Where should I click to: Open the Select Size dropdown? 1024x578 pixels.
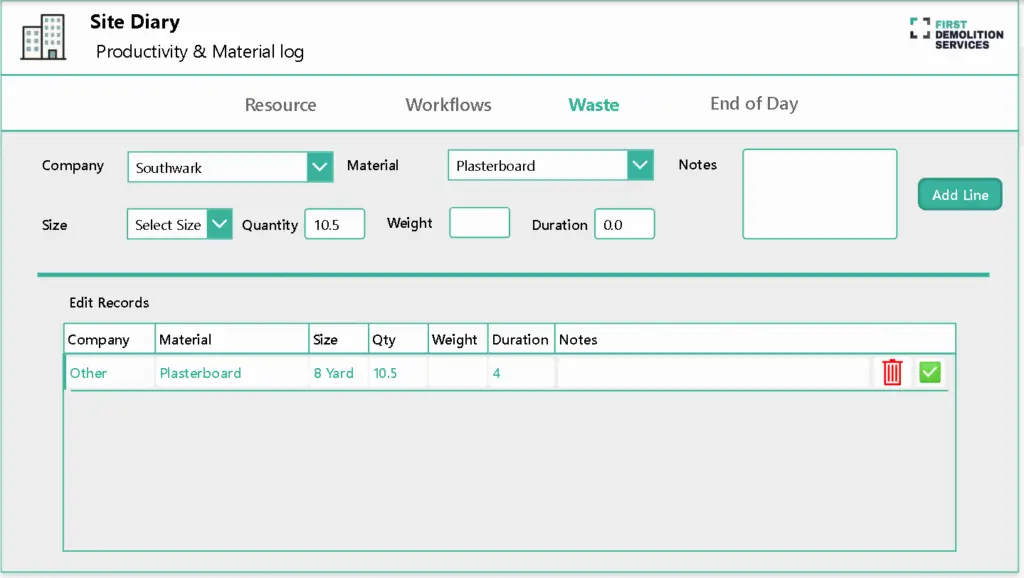pos(220,225)
